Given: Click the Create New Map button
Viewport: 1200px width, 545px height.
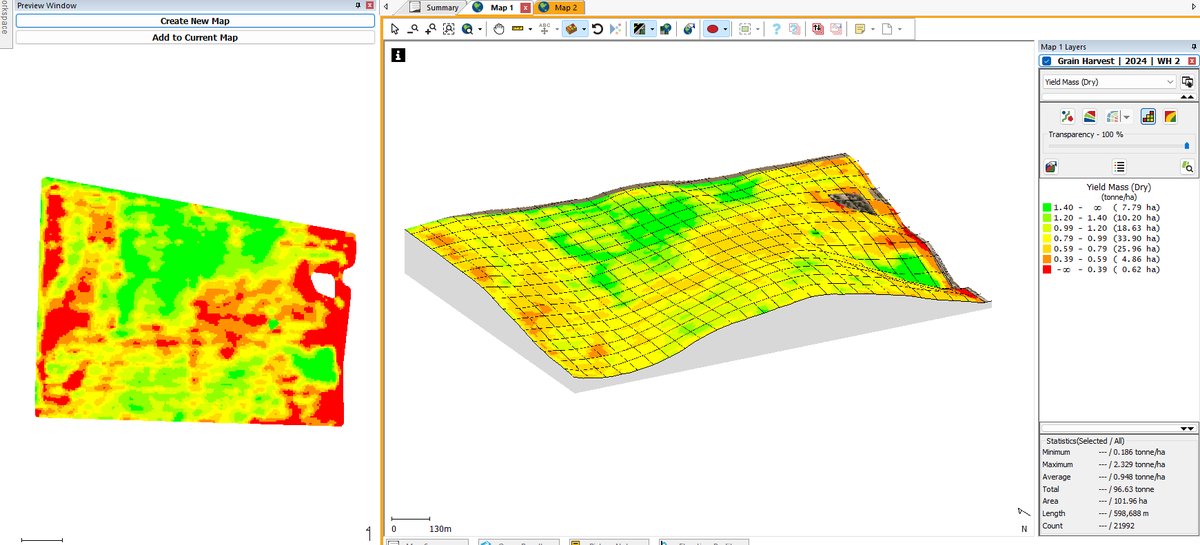Looking at the screenshot, I should coord(195,20).
